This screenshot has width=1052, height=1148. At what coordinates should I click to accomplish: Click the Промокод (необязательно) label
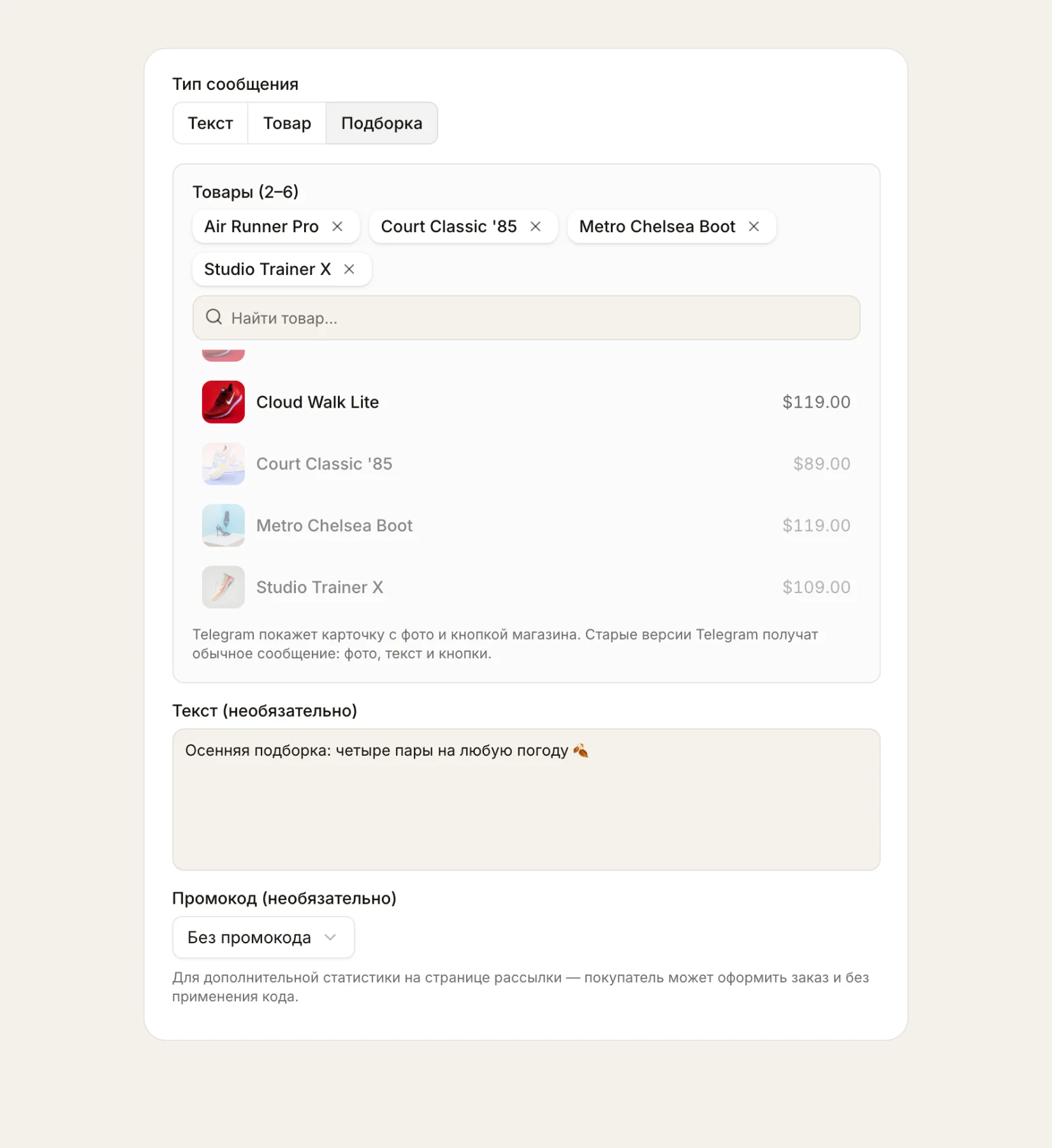[x=284, y=898]
